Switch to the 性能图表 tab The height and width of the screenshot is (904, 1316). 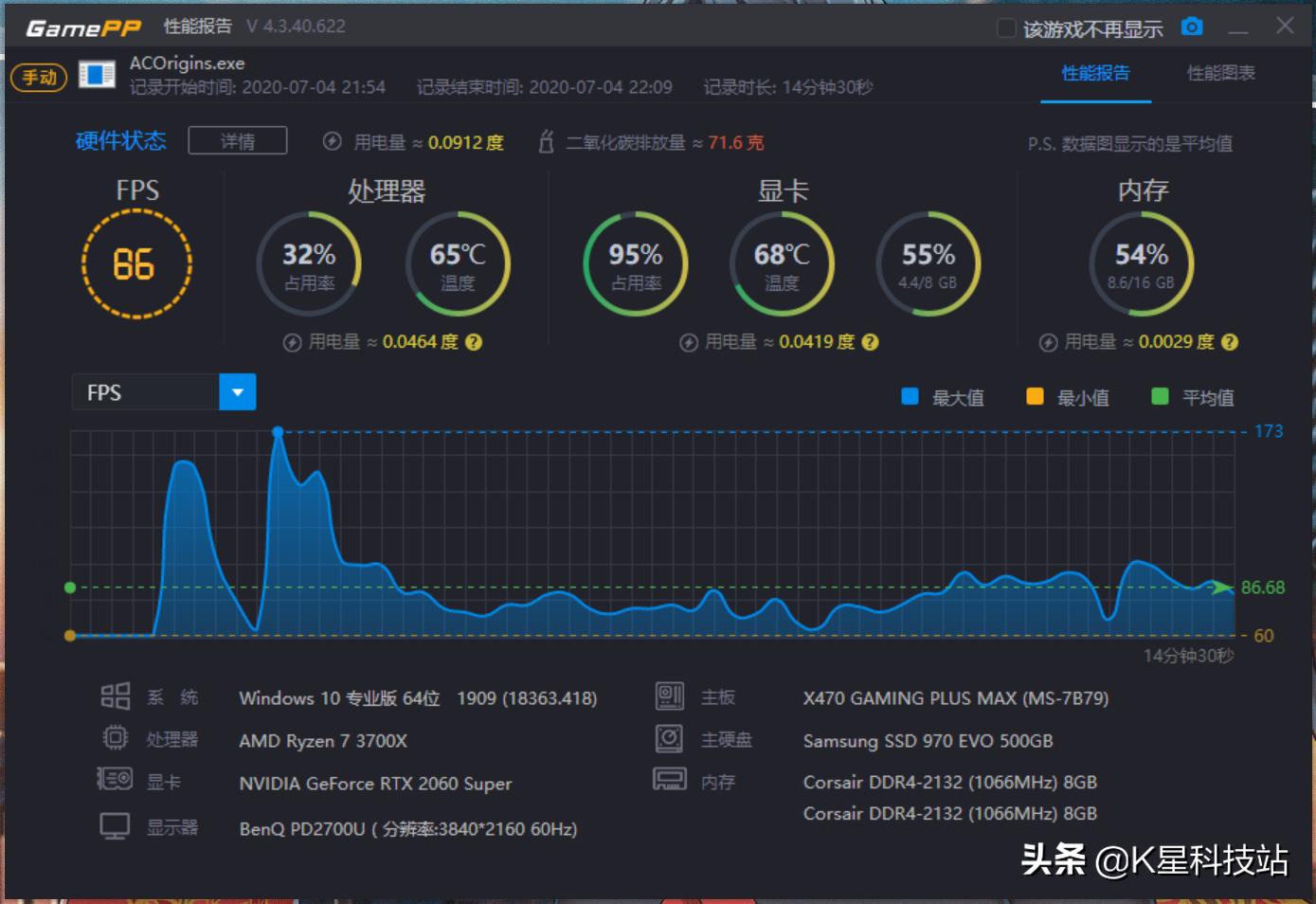click(x=1220, y=73)
